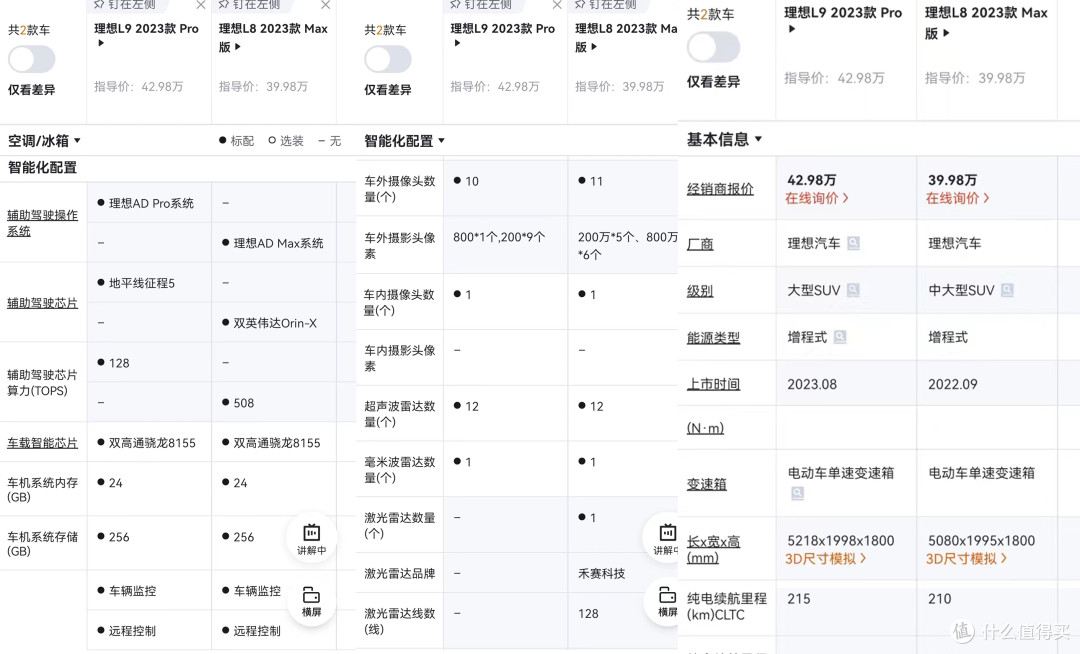
Task: Open the 经销商报价 term link
Action: click(720, 189)
